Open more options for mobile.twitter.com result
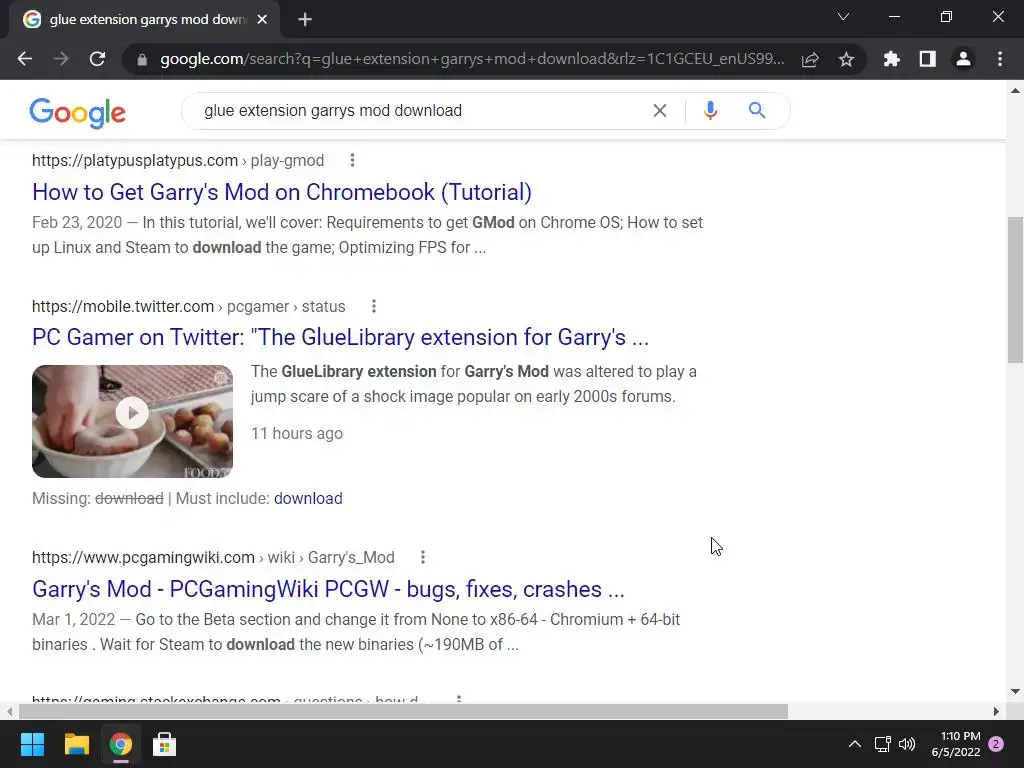1024x768 pixels. point(374,306)
